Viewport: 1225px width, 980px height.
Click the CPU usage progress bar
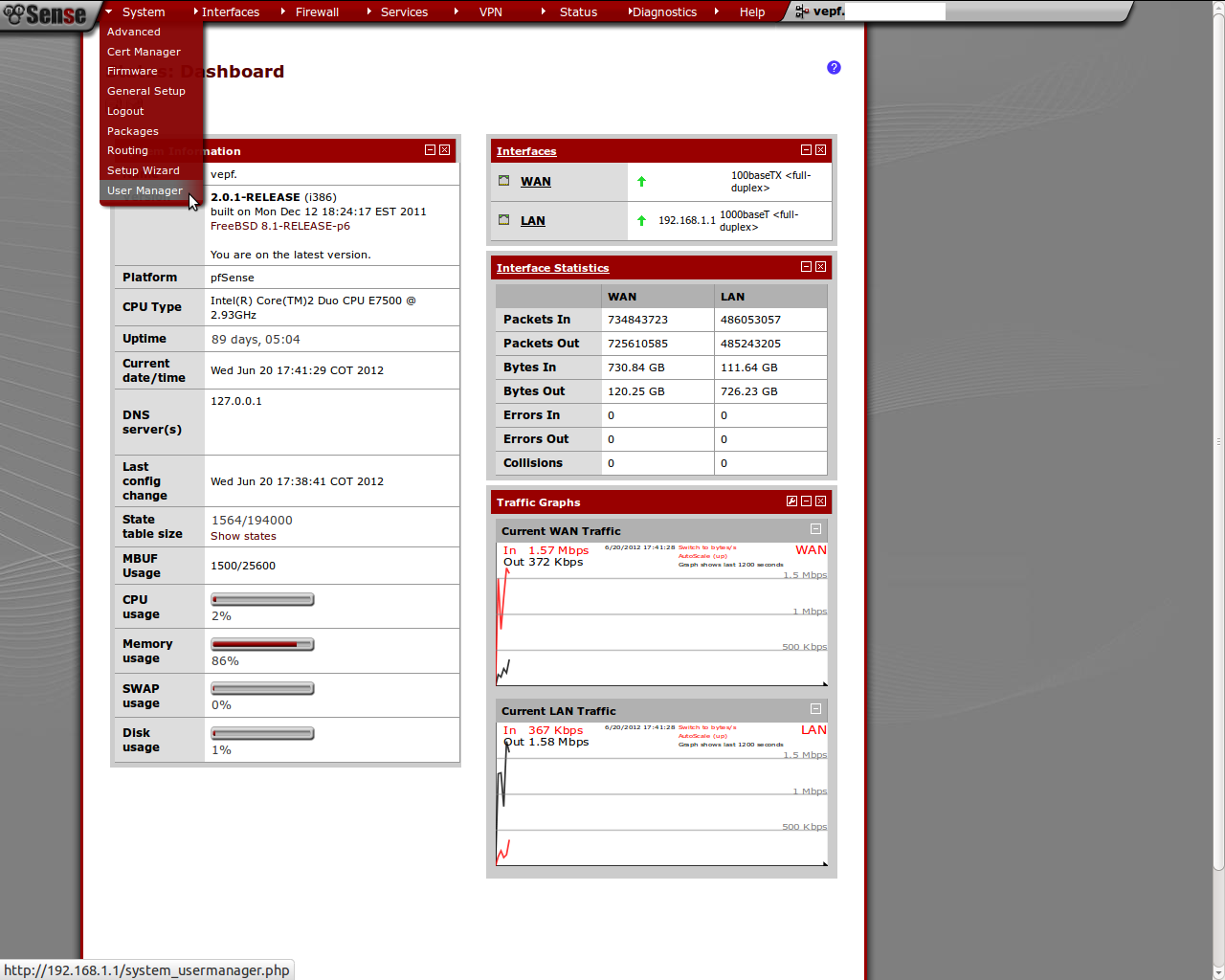[262, 599]
